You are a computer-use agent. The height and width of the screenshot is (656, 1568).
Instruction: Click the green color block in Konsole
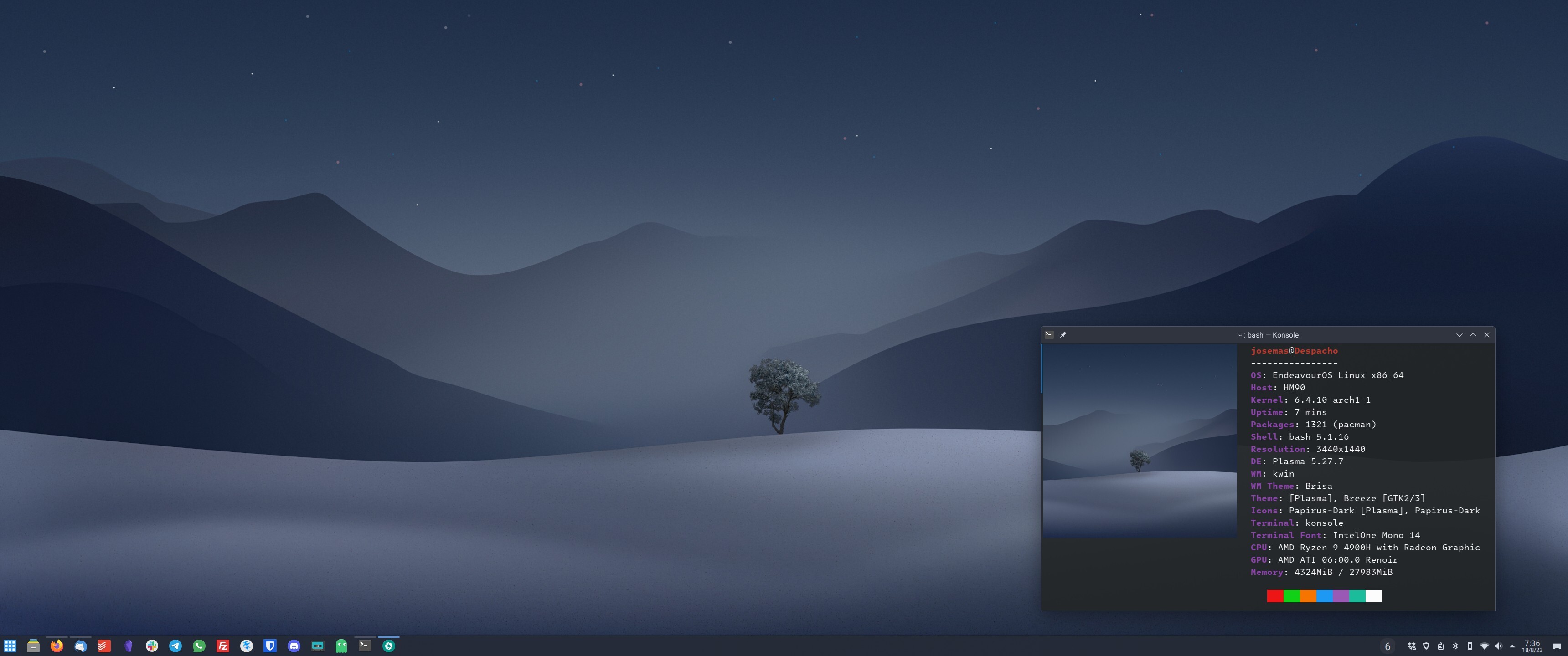click(1292, 596)
